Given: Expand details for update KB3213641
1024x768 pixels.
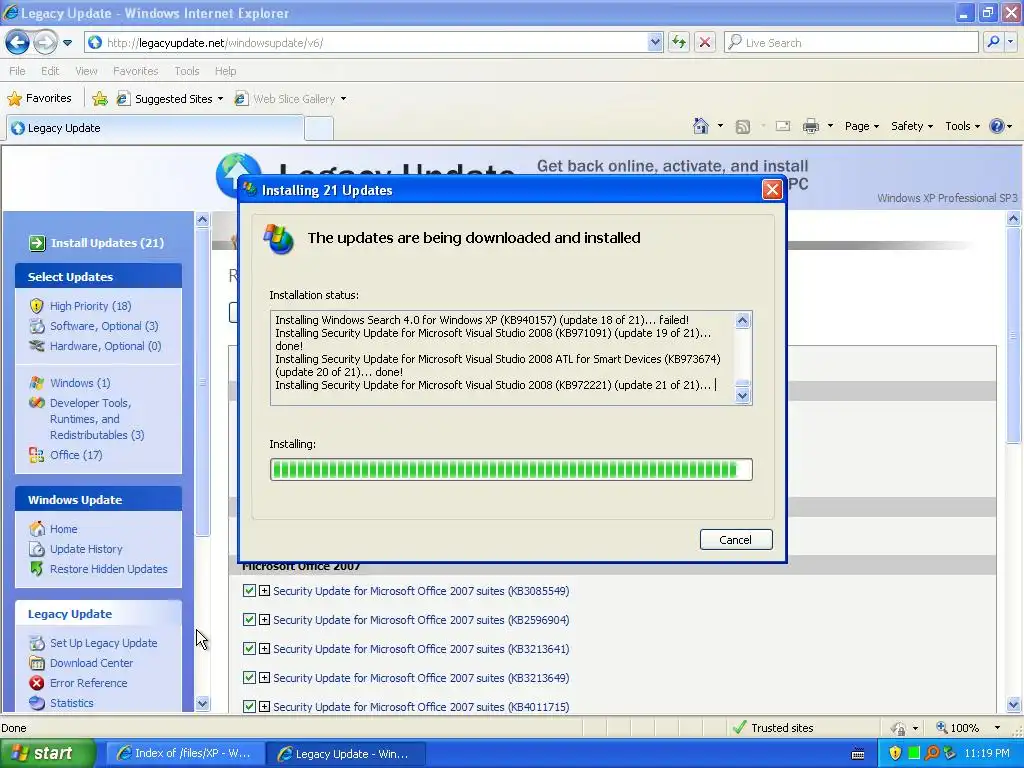Looking at the screenshot, I should pos(264,648).
